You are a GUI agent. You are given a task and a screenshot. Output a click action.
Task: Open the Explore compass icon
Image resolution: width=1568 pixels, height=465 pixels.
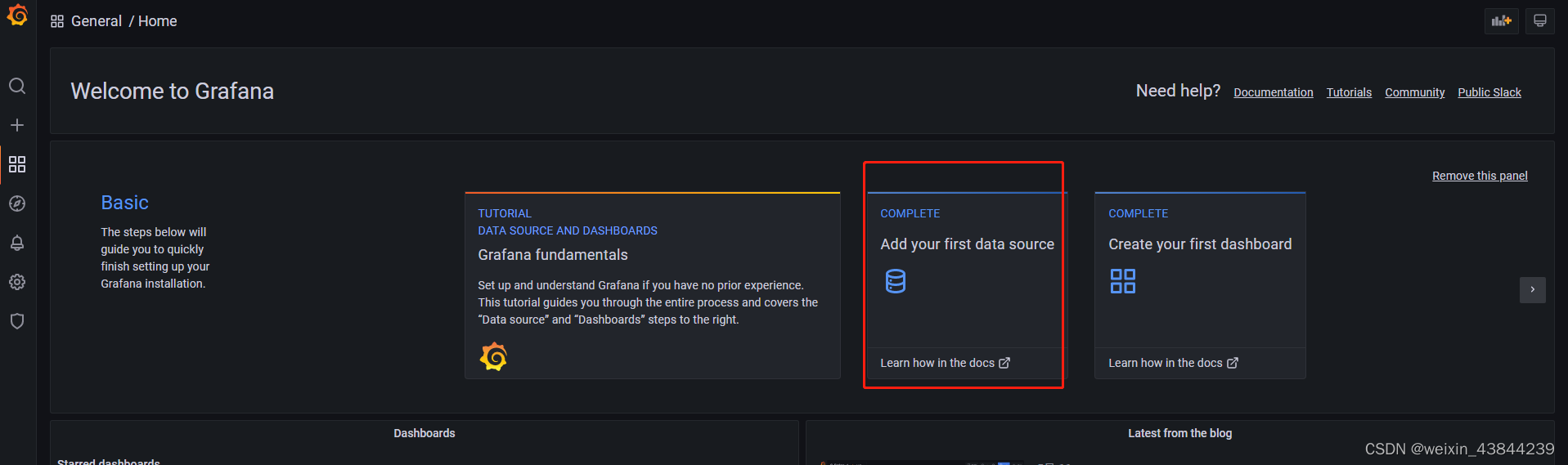tap(17, 203)
